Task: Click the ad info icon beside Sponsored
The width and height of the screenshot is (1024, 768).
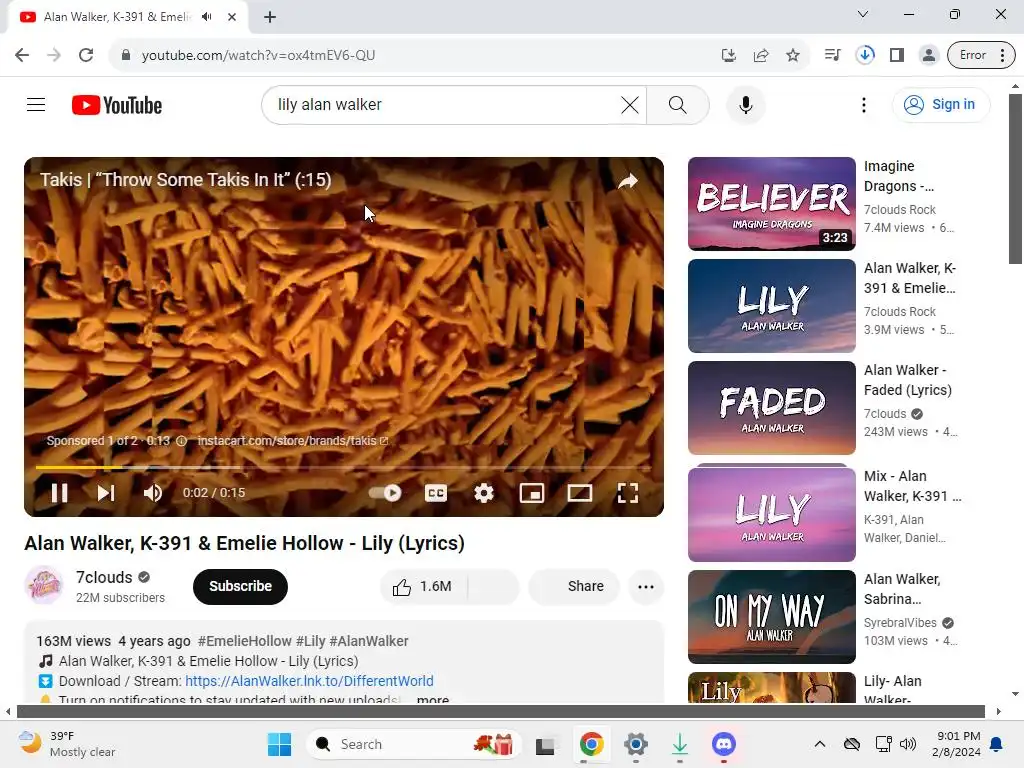Action: [x=182, y=441]
